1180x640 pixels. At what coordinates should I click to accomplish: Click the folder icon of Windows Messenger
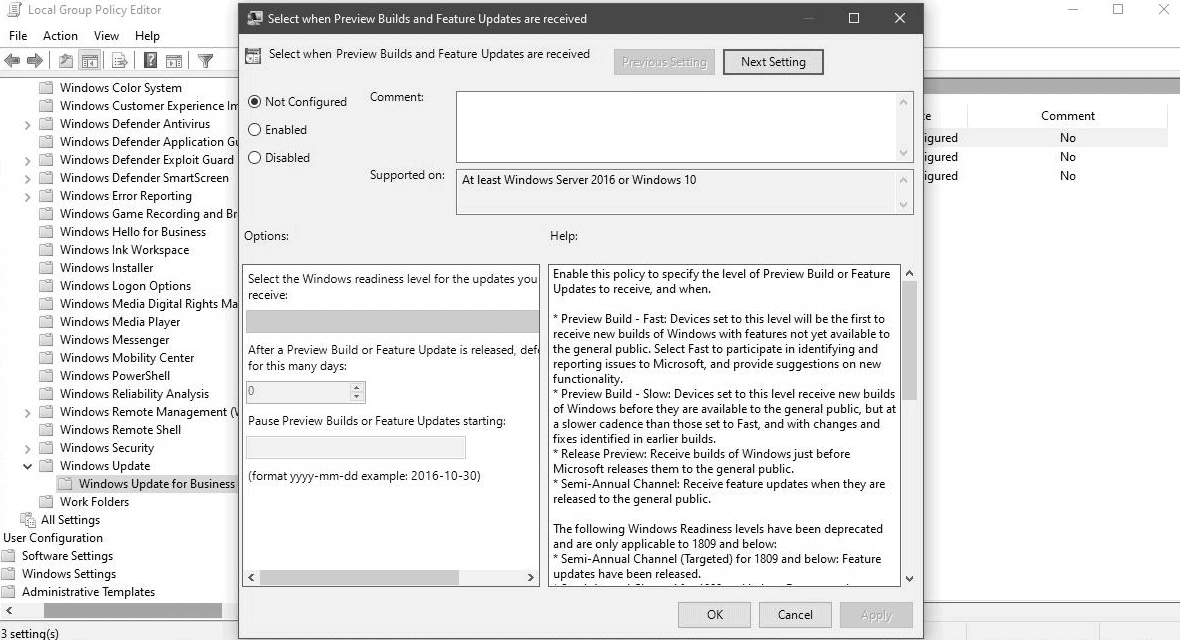[x=47, y=340]
